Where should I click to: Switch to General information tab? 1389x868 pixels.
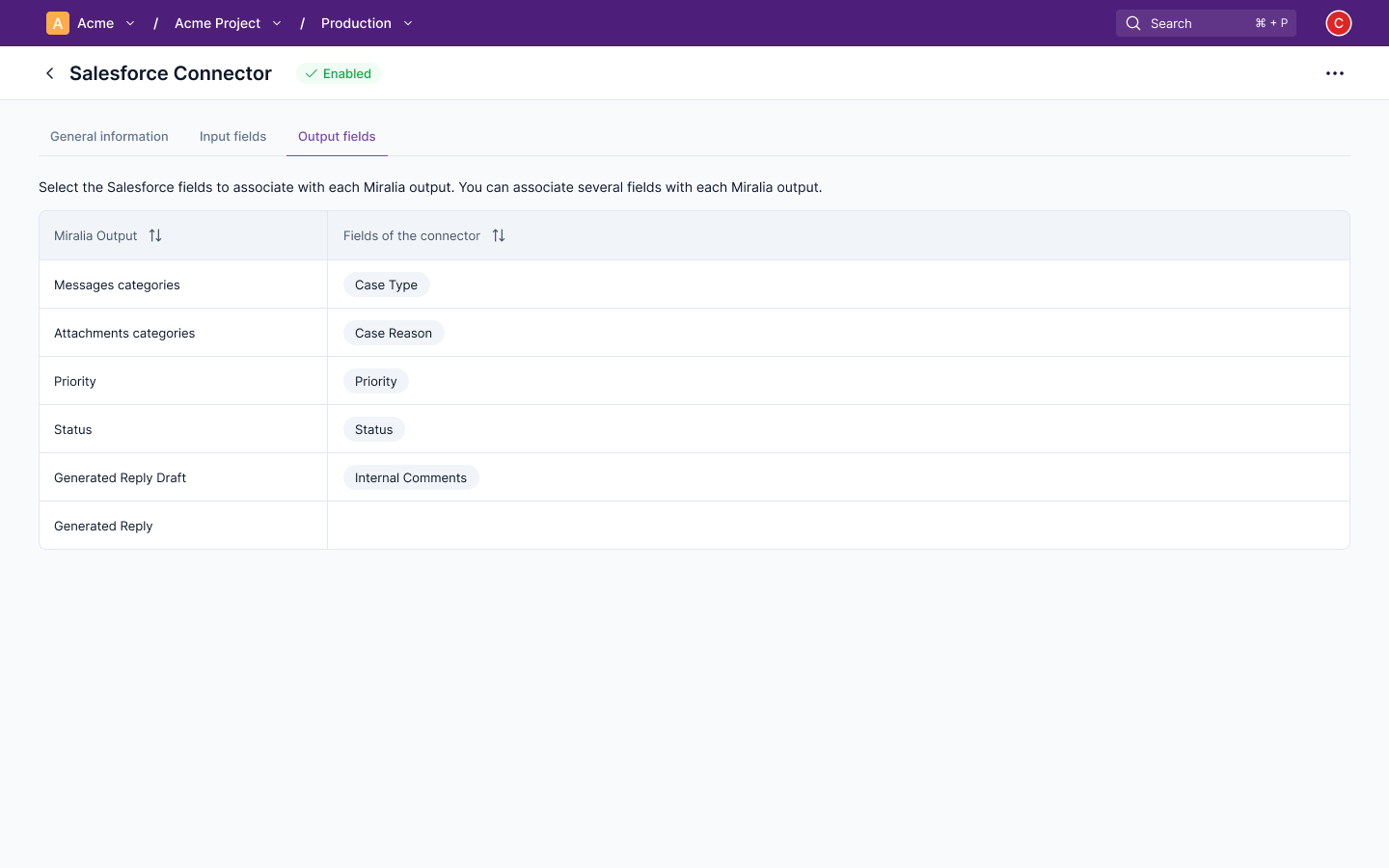pos(109,136)
